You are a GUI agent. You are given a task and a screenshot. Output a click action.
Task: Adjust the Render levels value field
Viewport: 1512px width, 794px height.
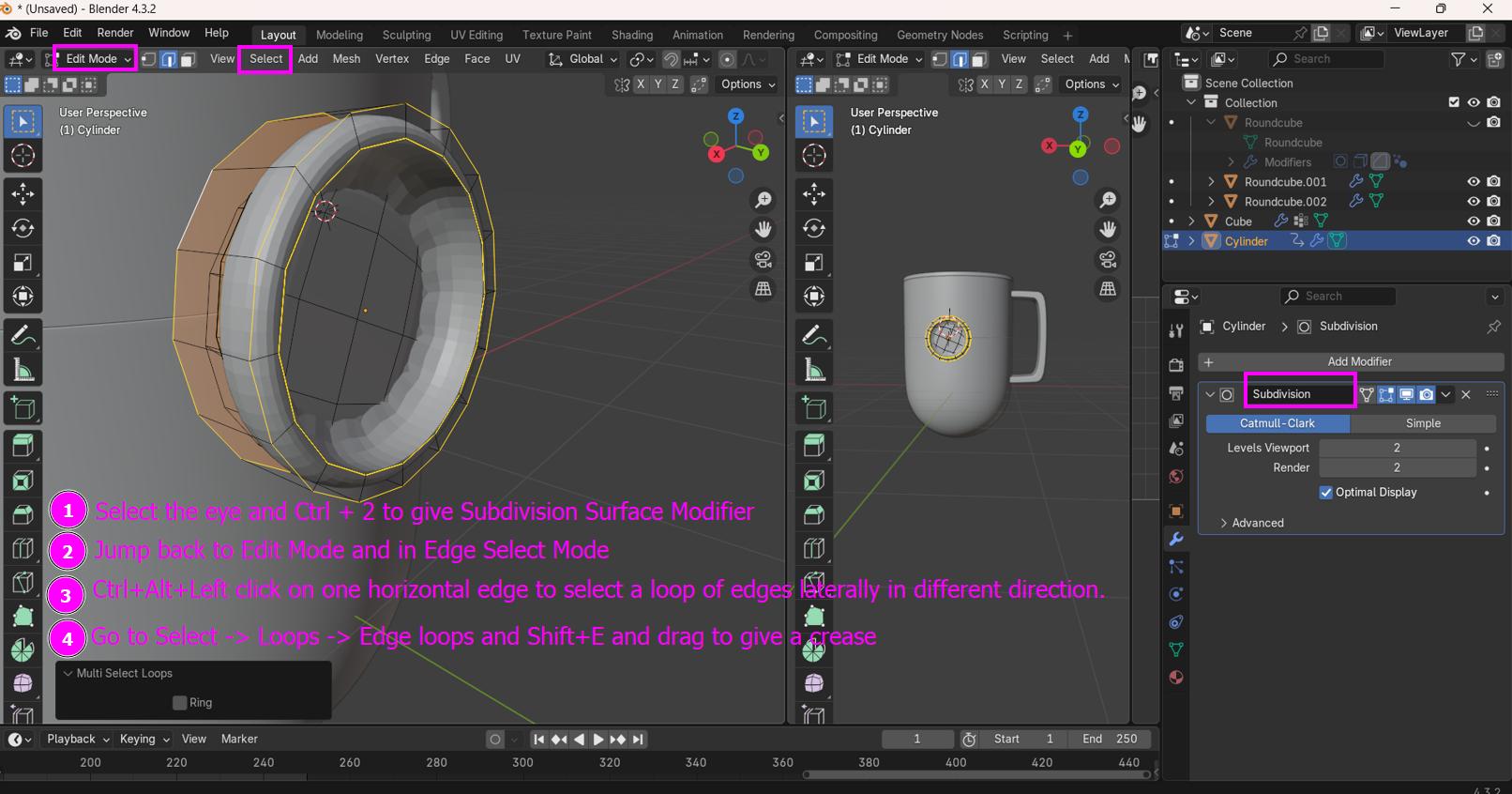pyautogui.click(x=1397, y=467)
